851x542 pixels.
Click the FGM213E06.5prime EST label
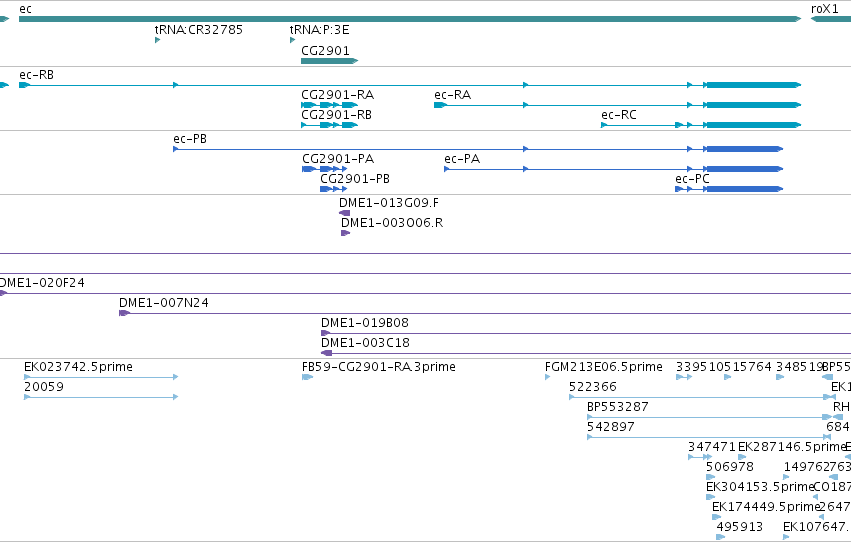pyautogui.click(x=604, y=367)
